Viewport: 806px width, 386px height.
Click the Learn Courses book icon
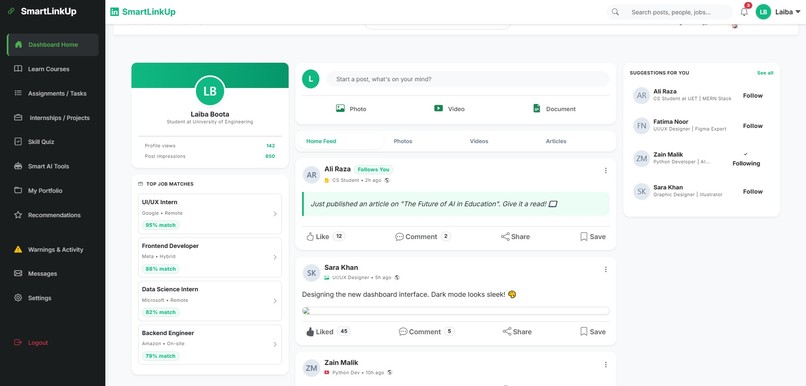[18, 69]
